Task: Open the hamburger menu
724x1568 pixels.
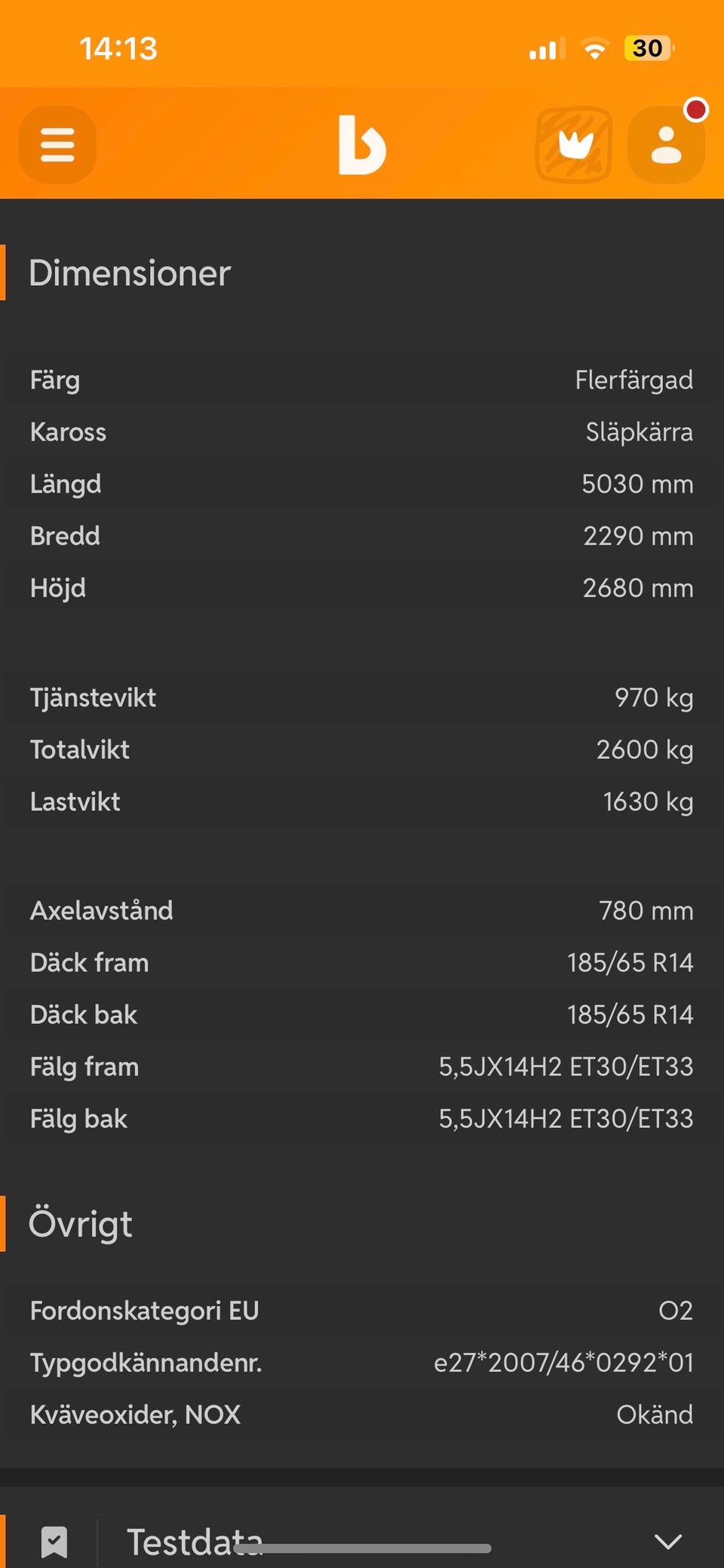Action: click(57, 145)
